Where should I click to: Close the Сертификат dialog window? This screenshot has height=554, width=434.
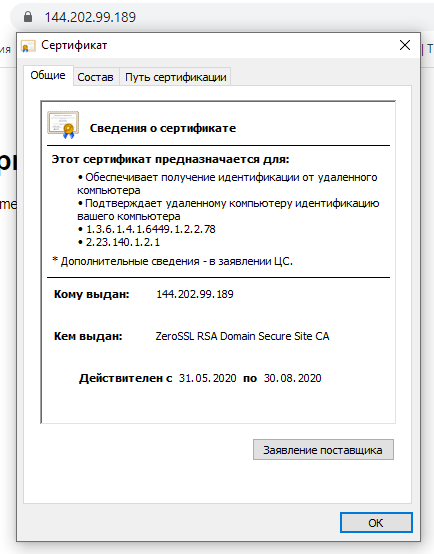tap(405, 45)
